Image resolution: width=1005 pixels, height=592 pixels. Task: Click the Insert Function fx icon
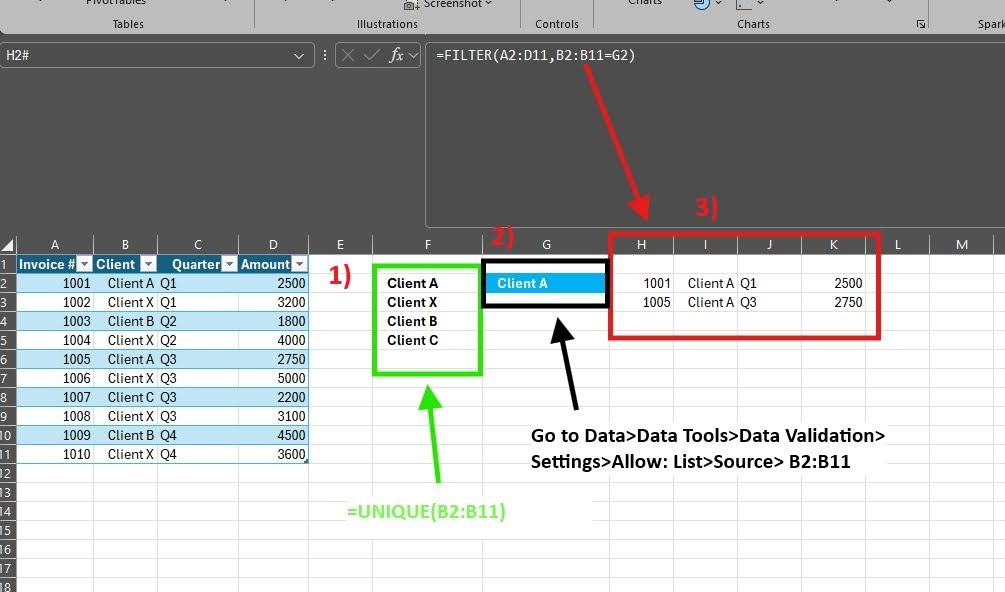coord(396,56)
